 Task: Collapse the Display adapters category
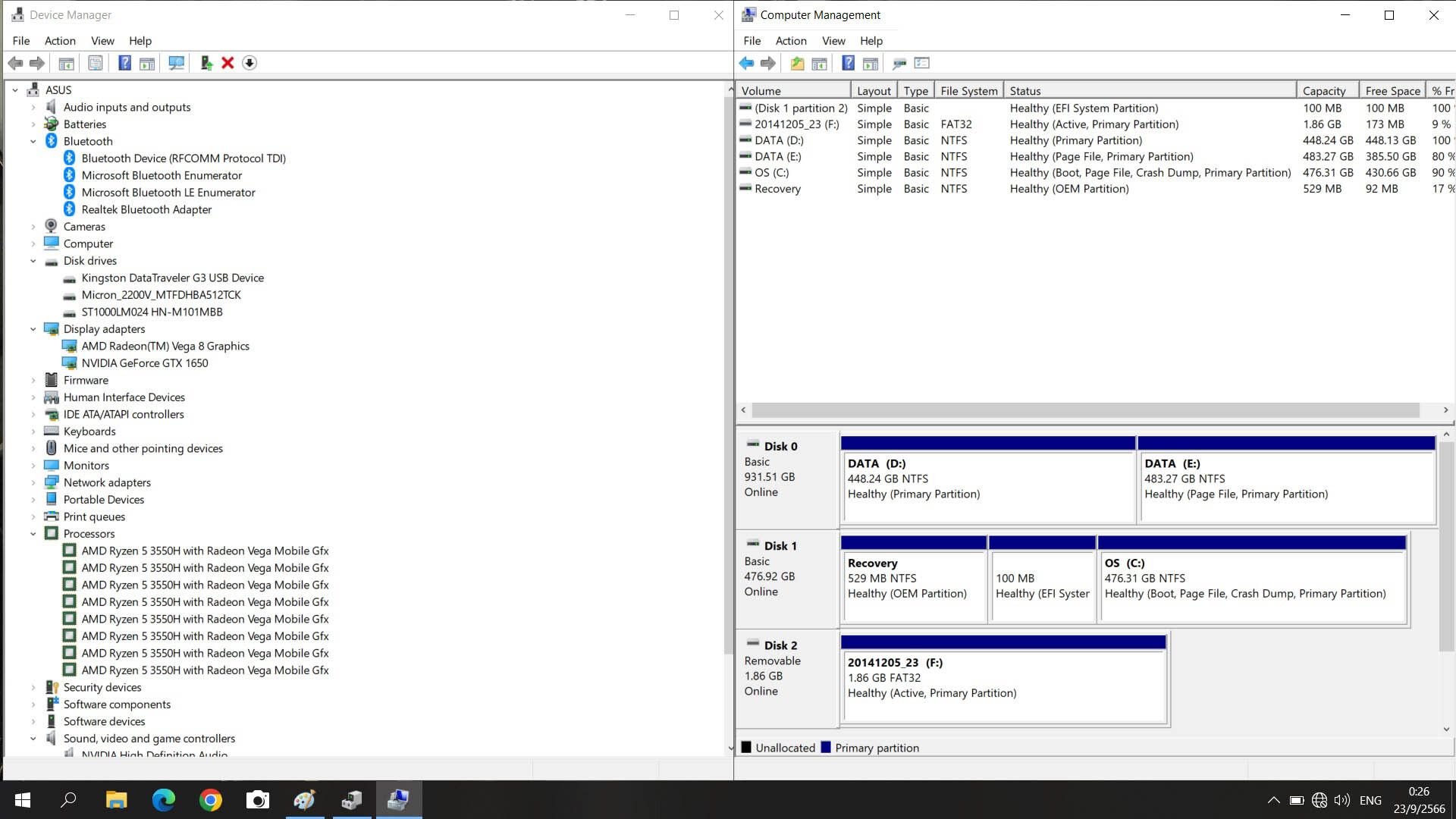click(33, 329)
